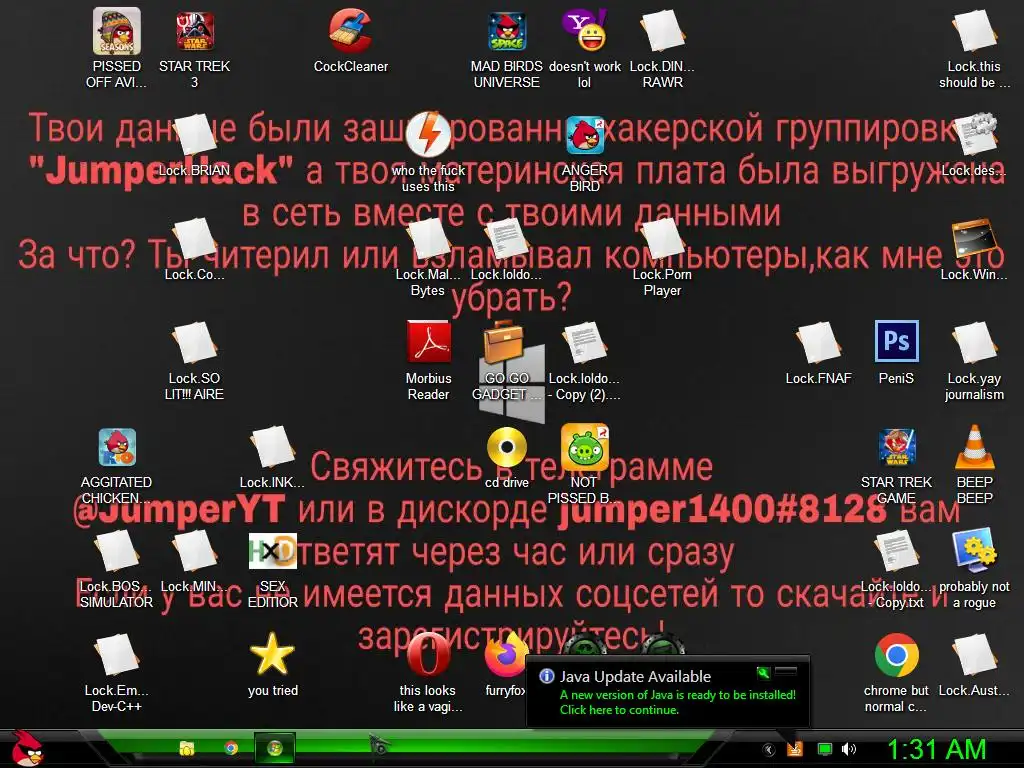Image resolution: width=1024 pixels, height=768 pixels.
Task: Click the green options icon on Java balloon
Action: click(x=763, y=673)
